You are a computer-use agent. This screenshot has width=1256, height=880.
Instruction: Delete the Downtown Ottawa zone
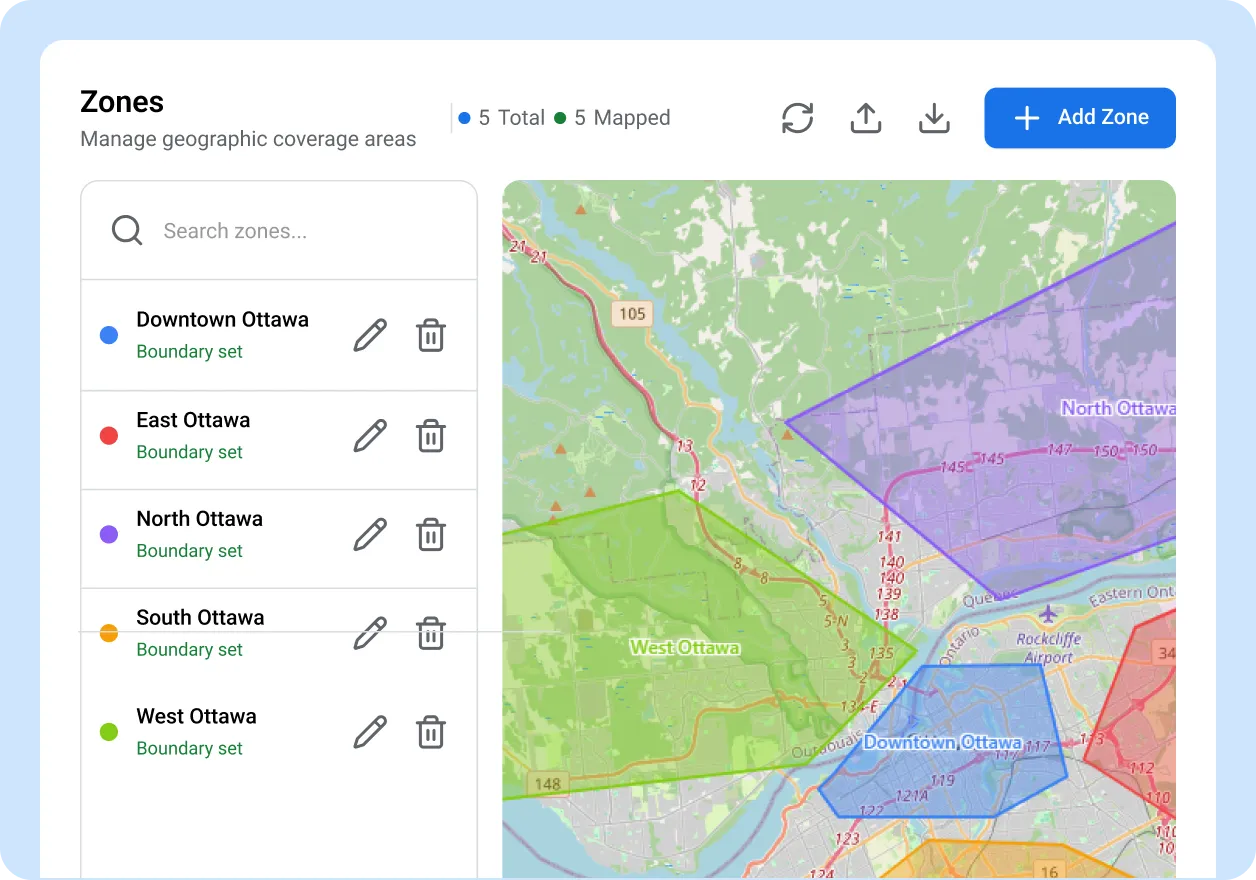430,335
